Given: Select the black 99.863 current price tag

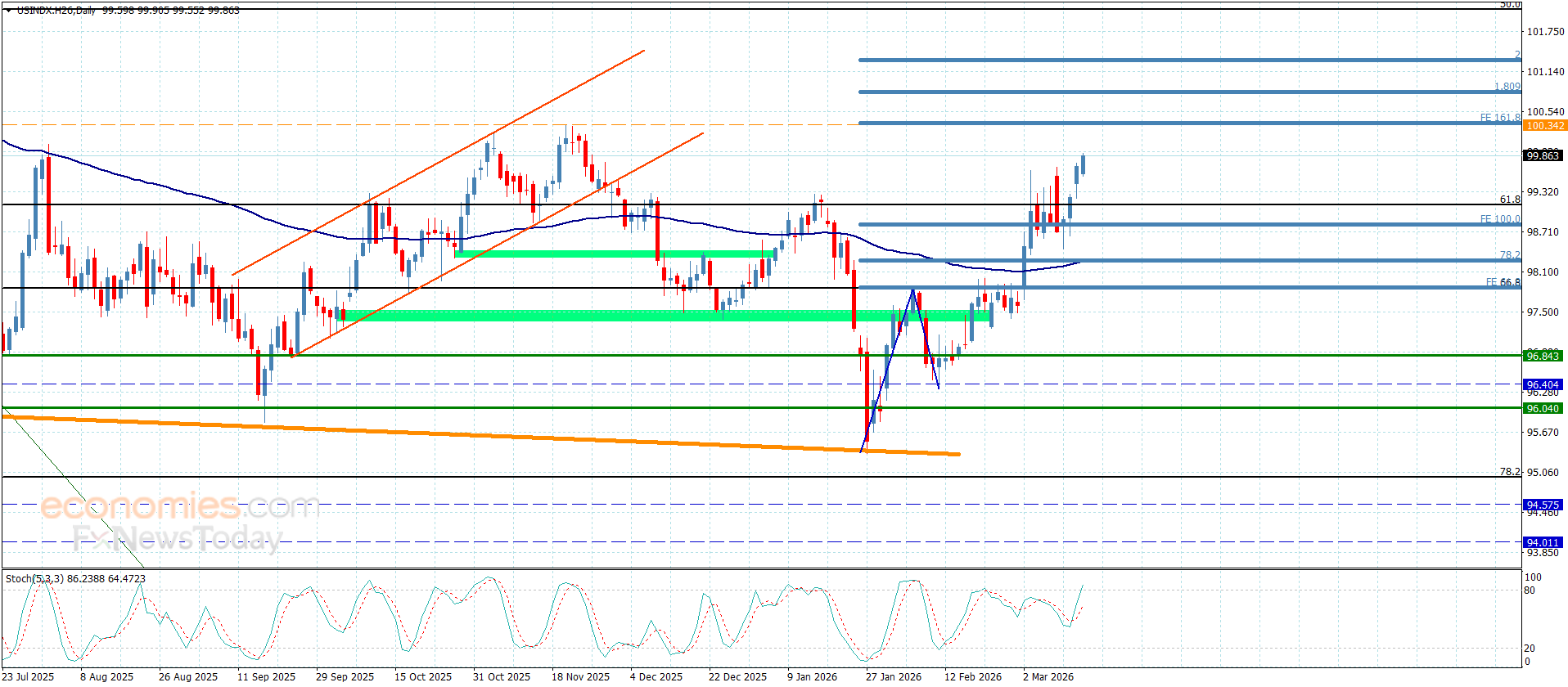Looking at the screenshot, I should click(x=1543, y=155).
